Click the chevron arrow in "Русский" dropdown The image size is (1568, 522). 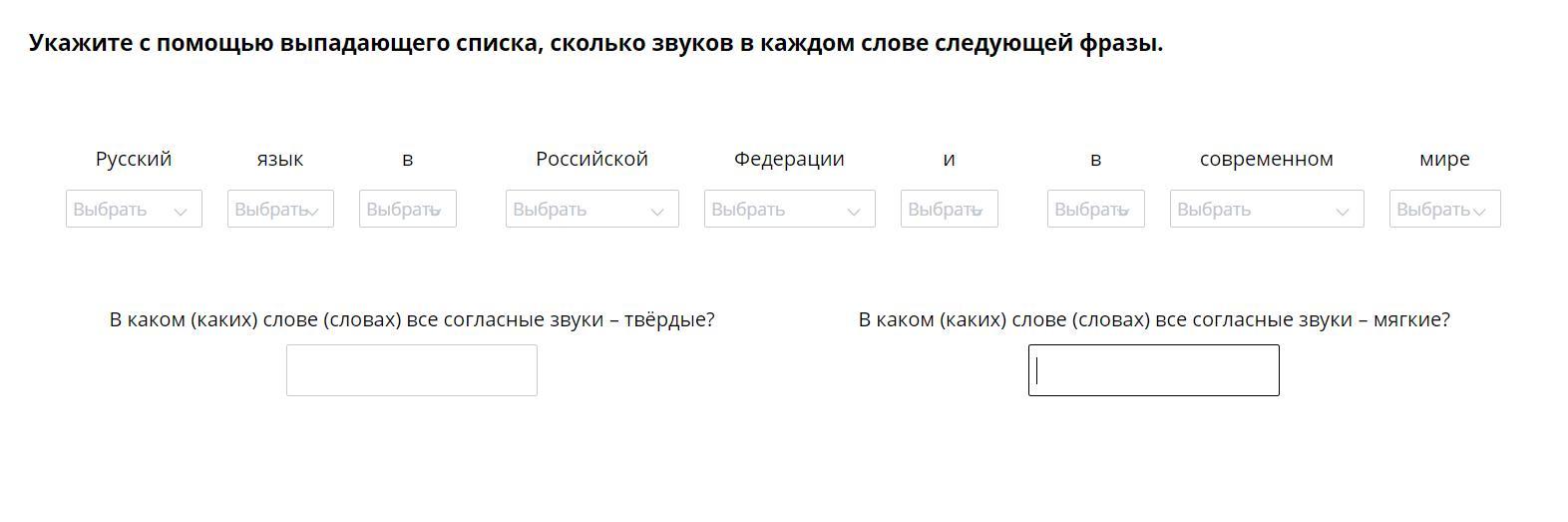[181, 212]
